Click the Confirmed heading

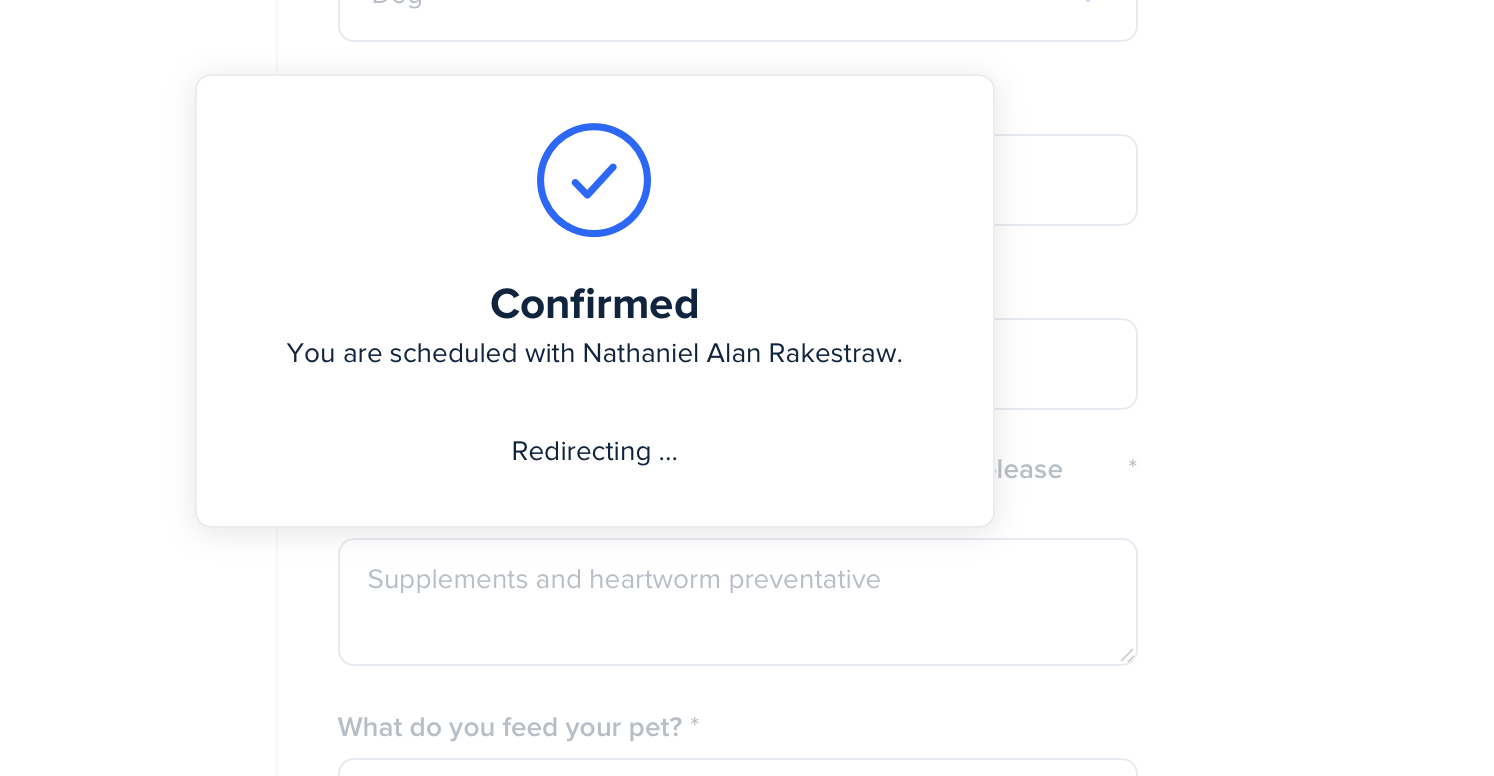click(594, 304)
